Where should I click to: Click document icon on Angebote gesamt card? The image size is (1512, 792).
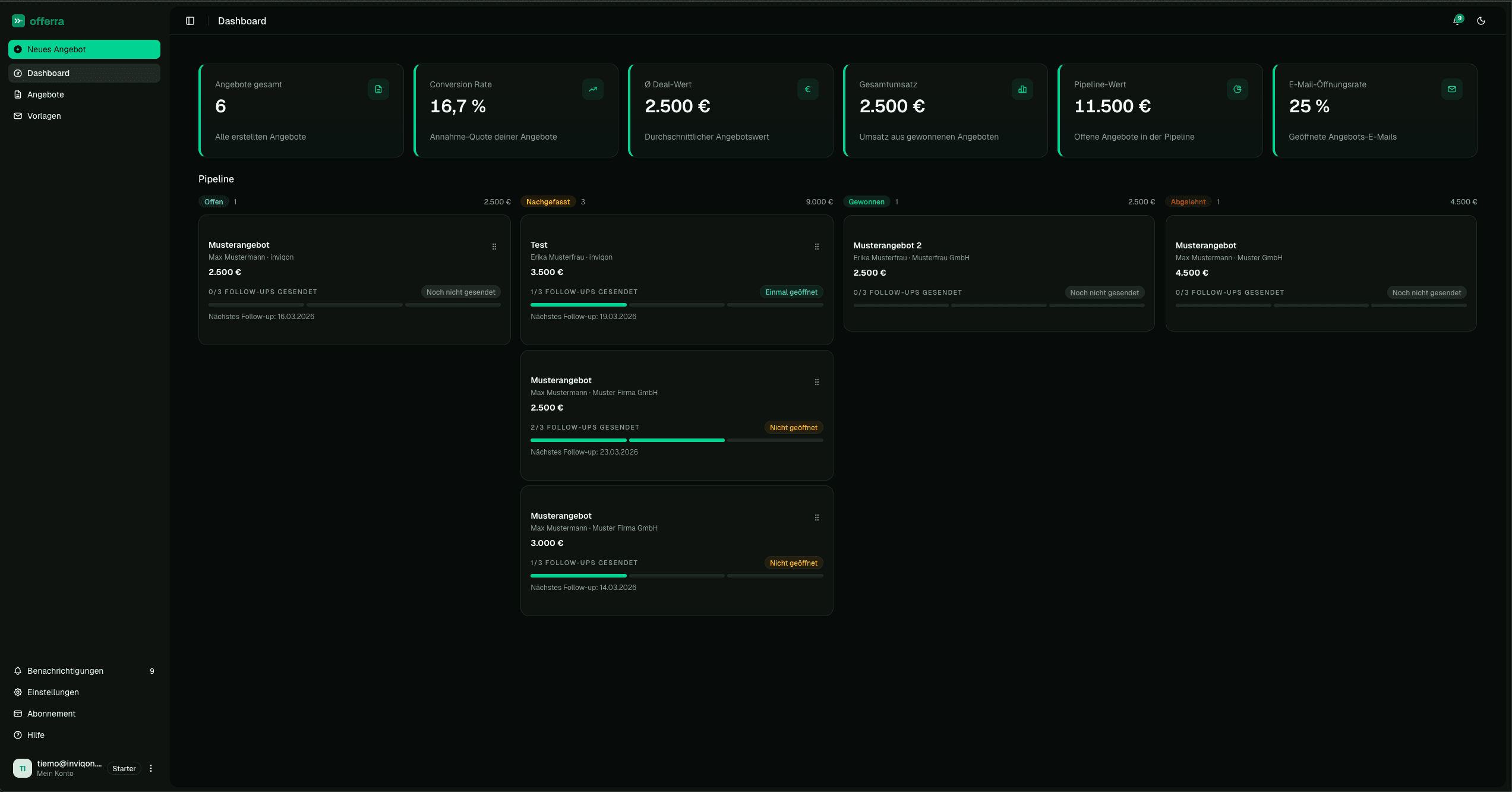click(378, 89)
